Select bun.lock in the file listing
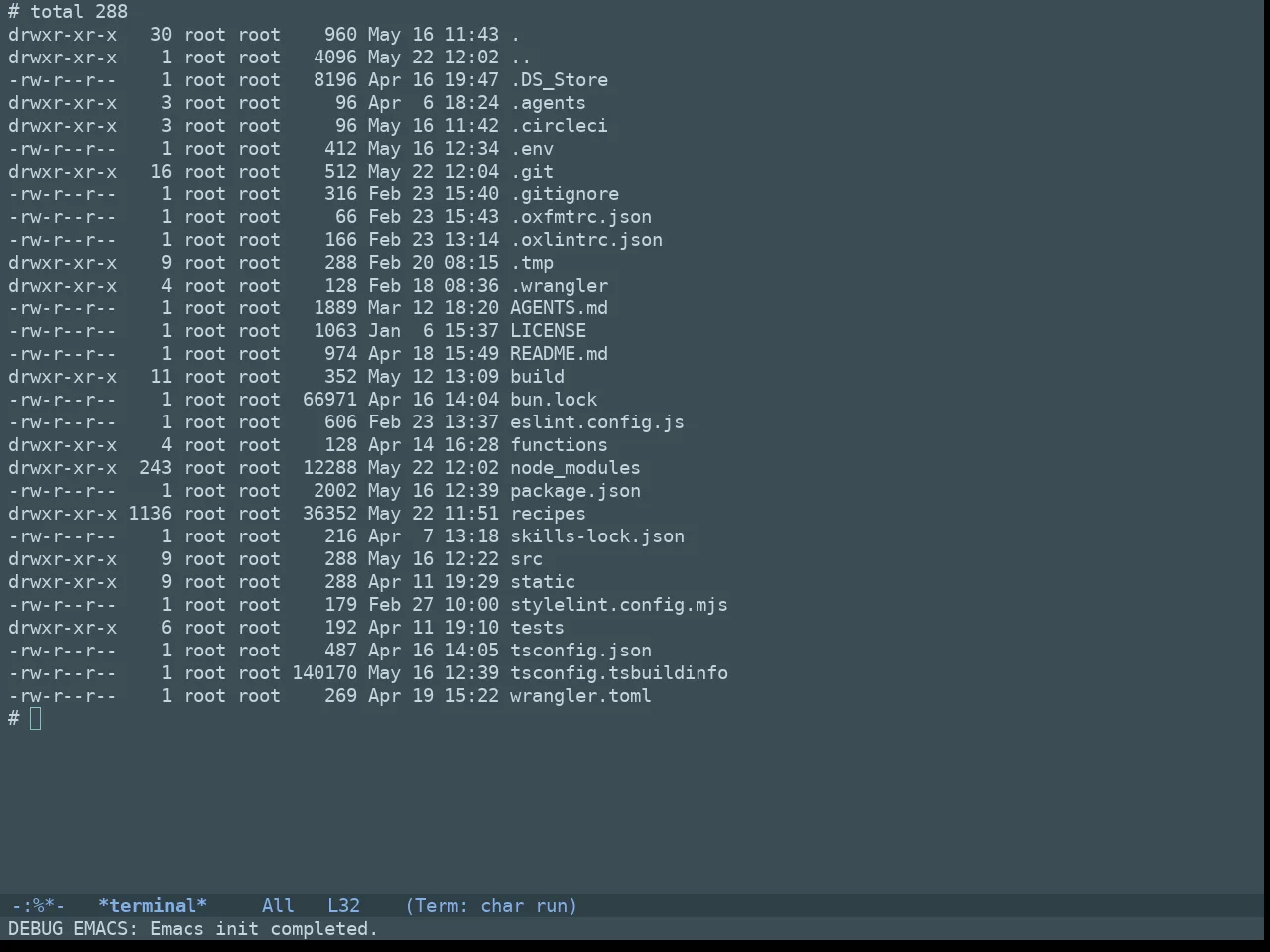Viewport: 1270px width, 952px height. coord(554,400)
